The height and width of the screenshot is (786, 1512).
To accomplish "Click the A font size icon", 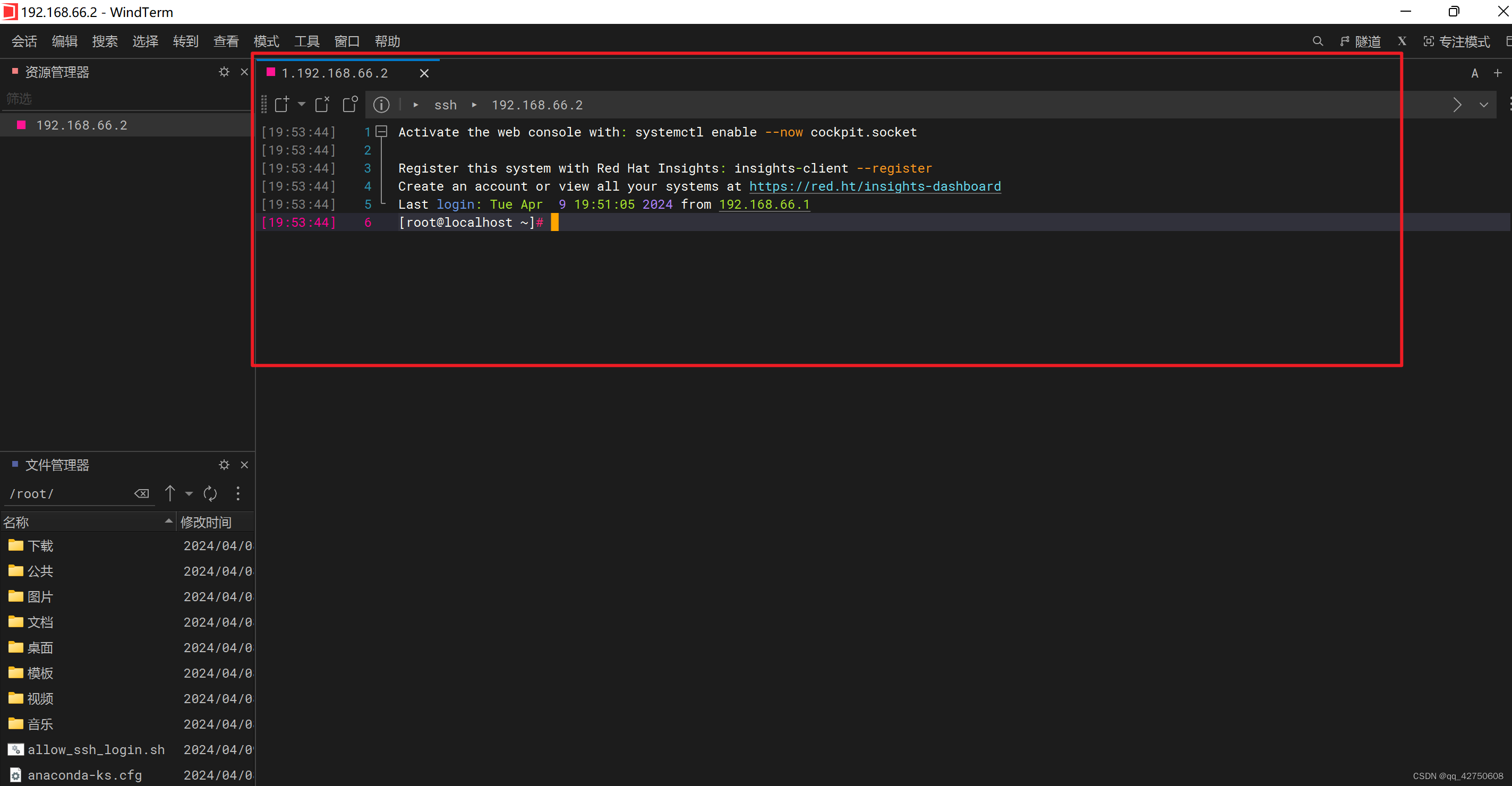I will click(1474, 73).
